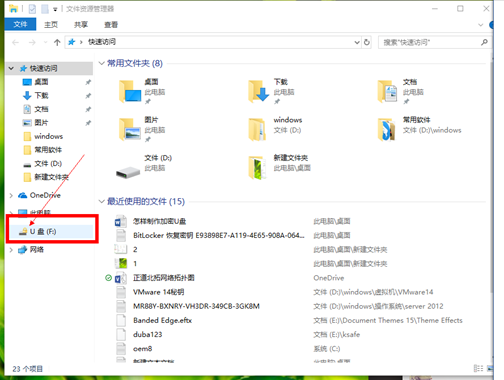Collapse the 常用文件夹 (8) group

click(102, 63)
